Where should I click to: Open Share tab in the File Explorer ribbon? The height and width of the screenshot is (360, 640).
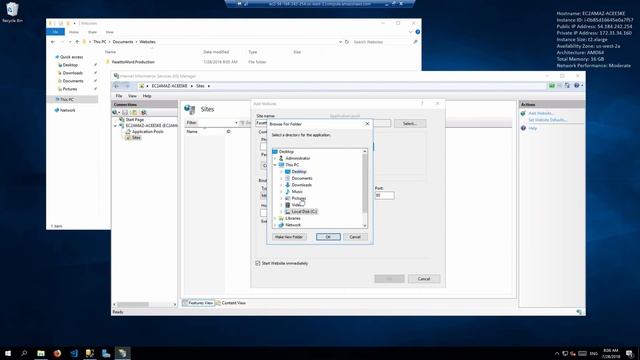(x=92, y=32)
